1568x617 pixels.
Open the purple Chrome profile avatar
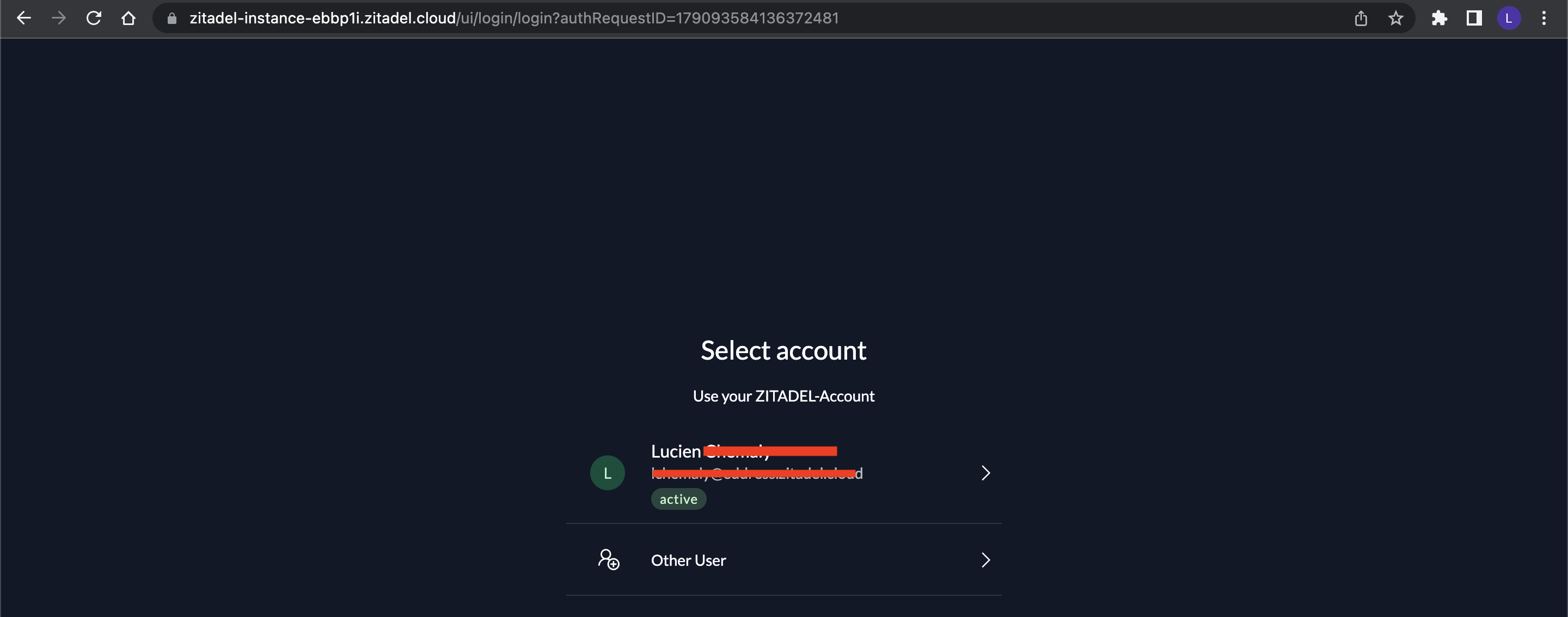pos(1508,18)
